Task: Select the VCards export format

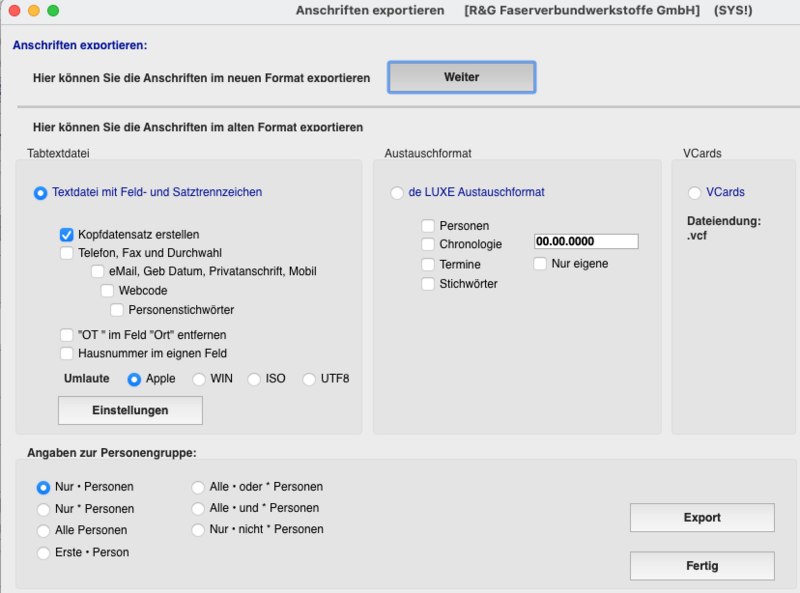Action: click(695, 193)
